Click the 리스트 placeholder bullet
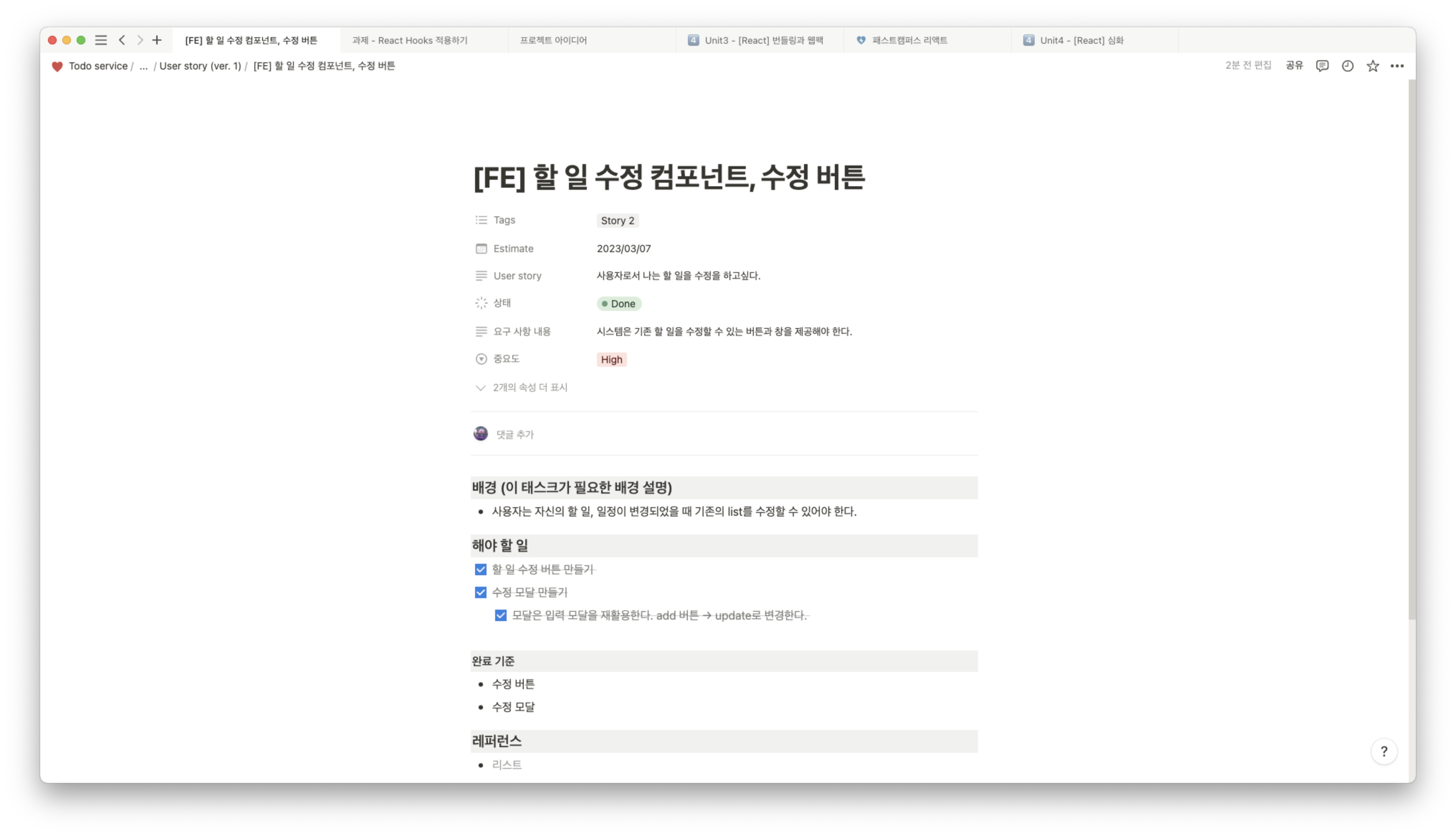The height and width of the screenshot is (836, 1456). coord(507,765)
